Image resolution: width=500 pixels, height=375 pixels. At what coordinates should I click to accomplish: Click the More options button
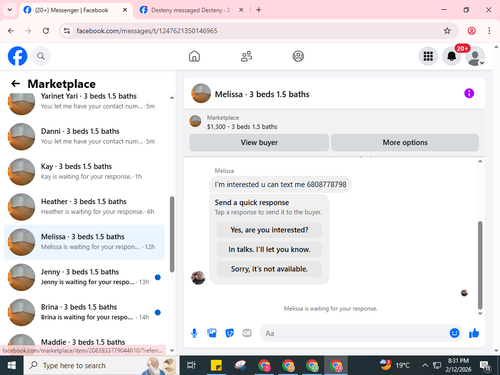(x=405, y=142)
